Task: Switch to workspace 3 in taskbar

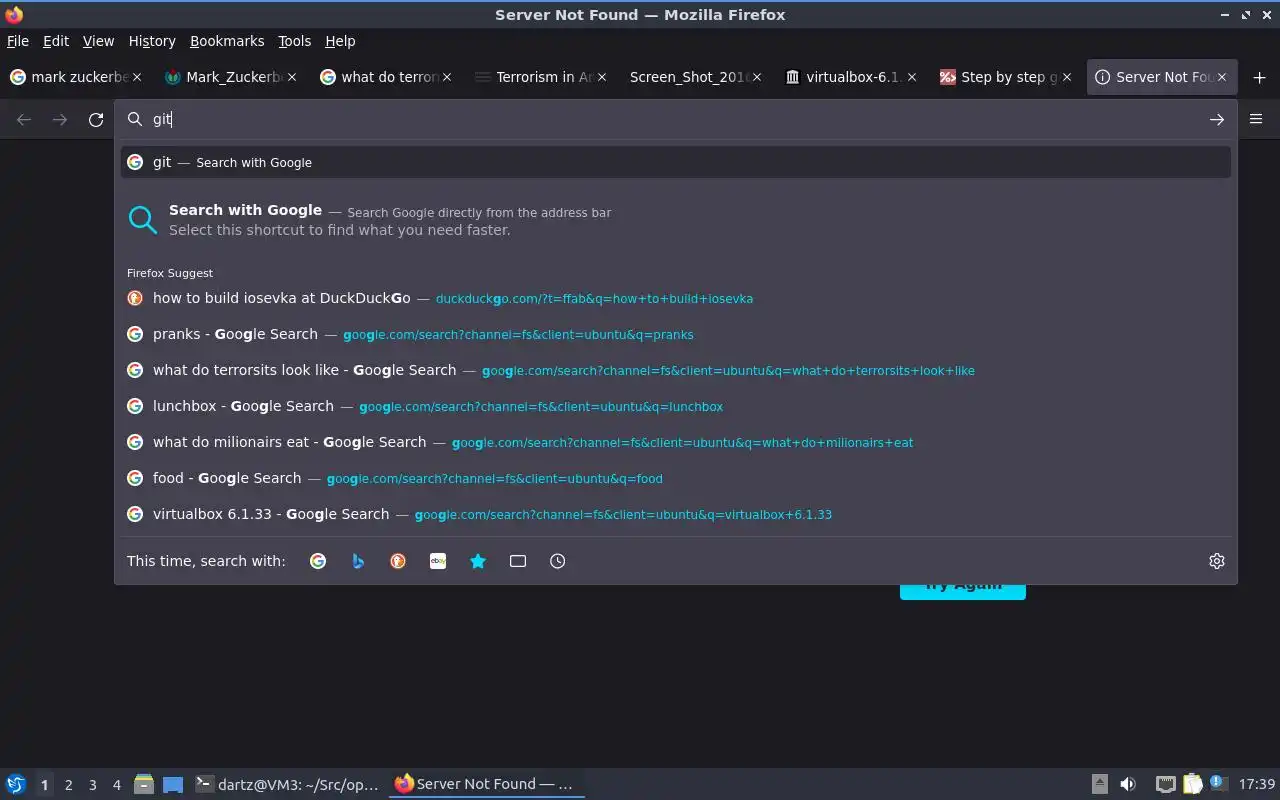Action: point(92,785)
